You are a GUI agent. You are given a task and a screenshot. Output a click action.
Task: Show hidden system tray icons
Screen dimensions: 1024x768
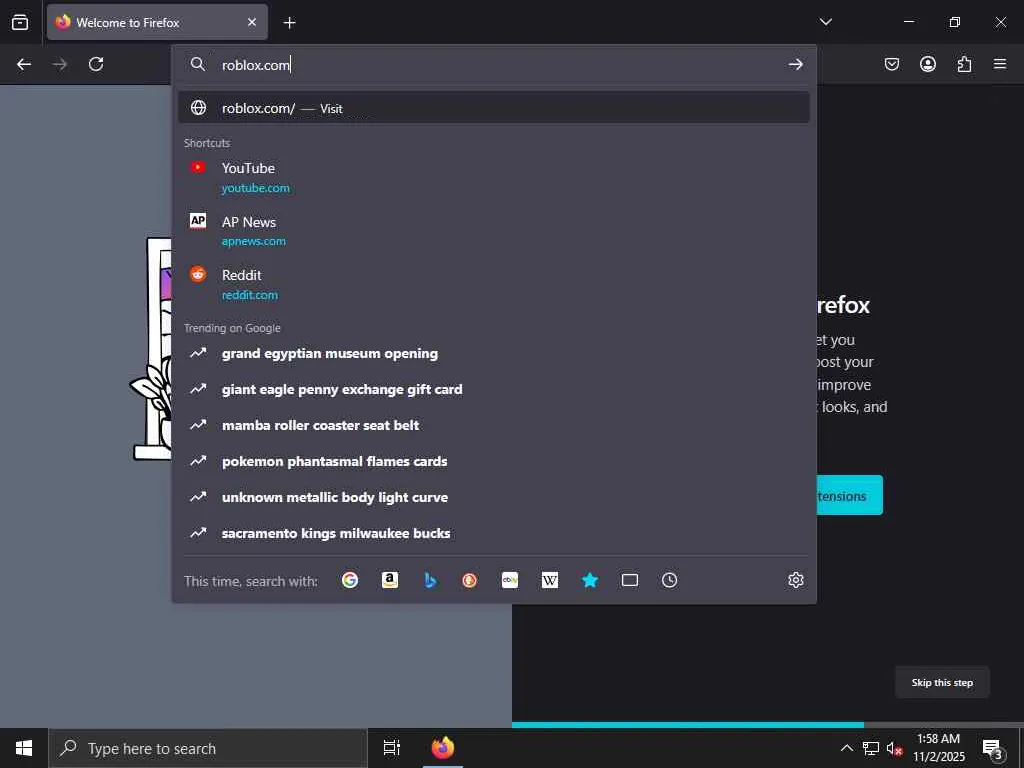(846, 748)
